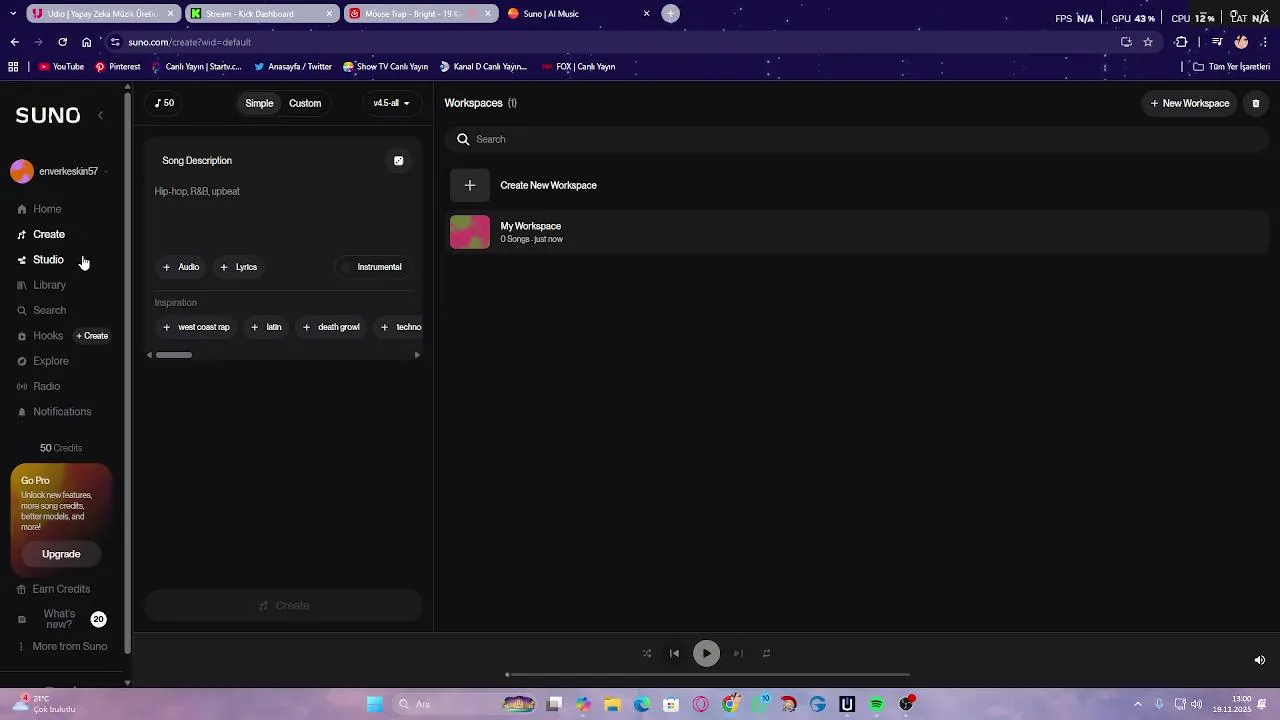Screen dimensions: 1280x720
Task: Click Create New Workspace row
Action: 859,185
